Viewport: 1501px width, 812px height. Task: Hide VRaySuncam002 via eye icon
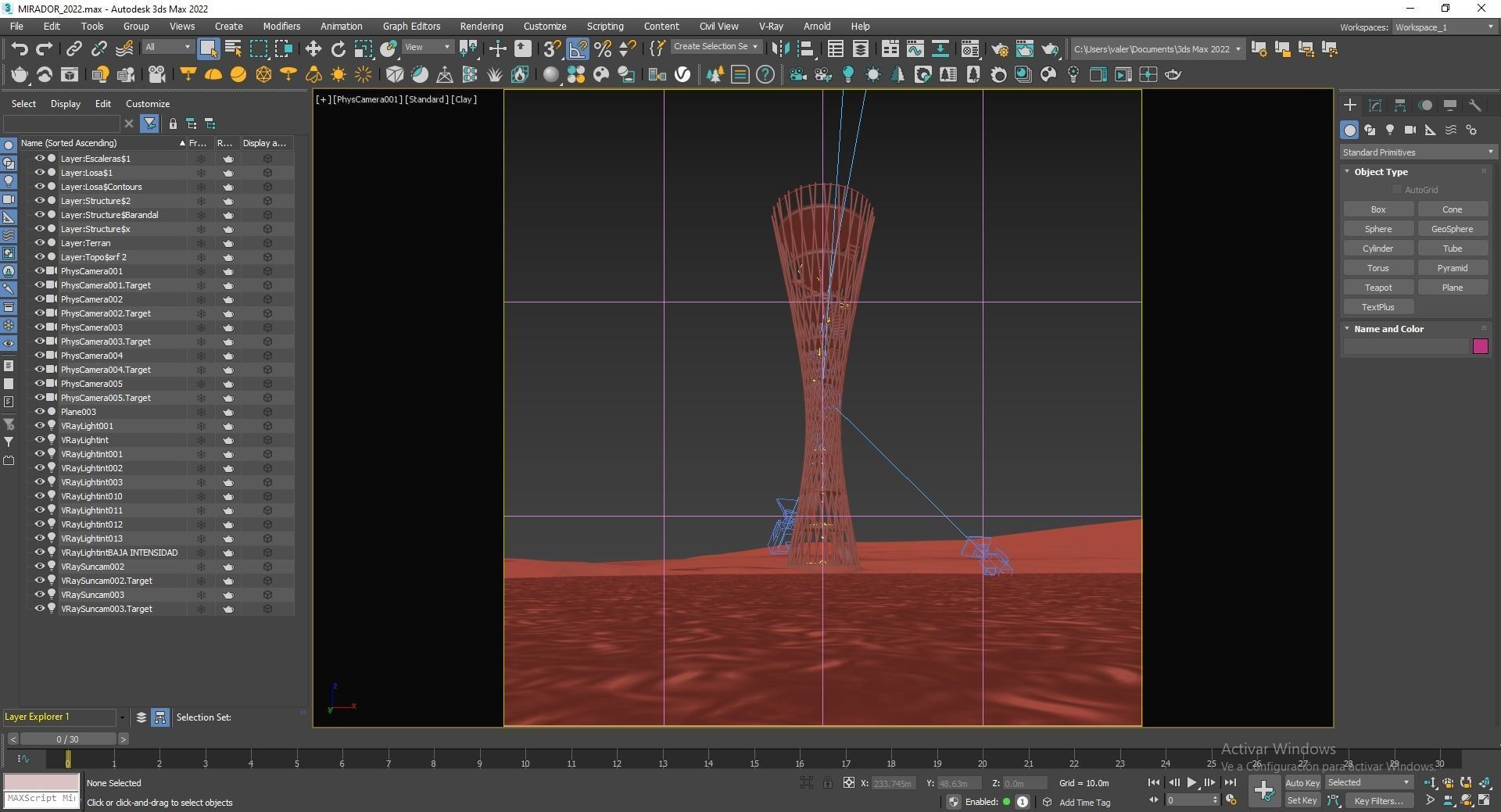39,566
